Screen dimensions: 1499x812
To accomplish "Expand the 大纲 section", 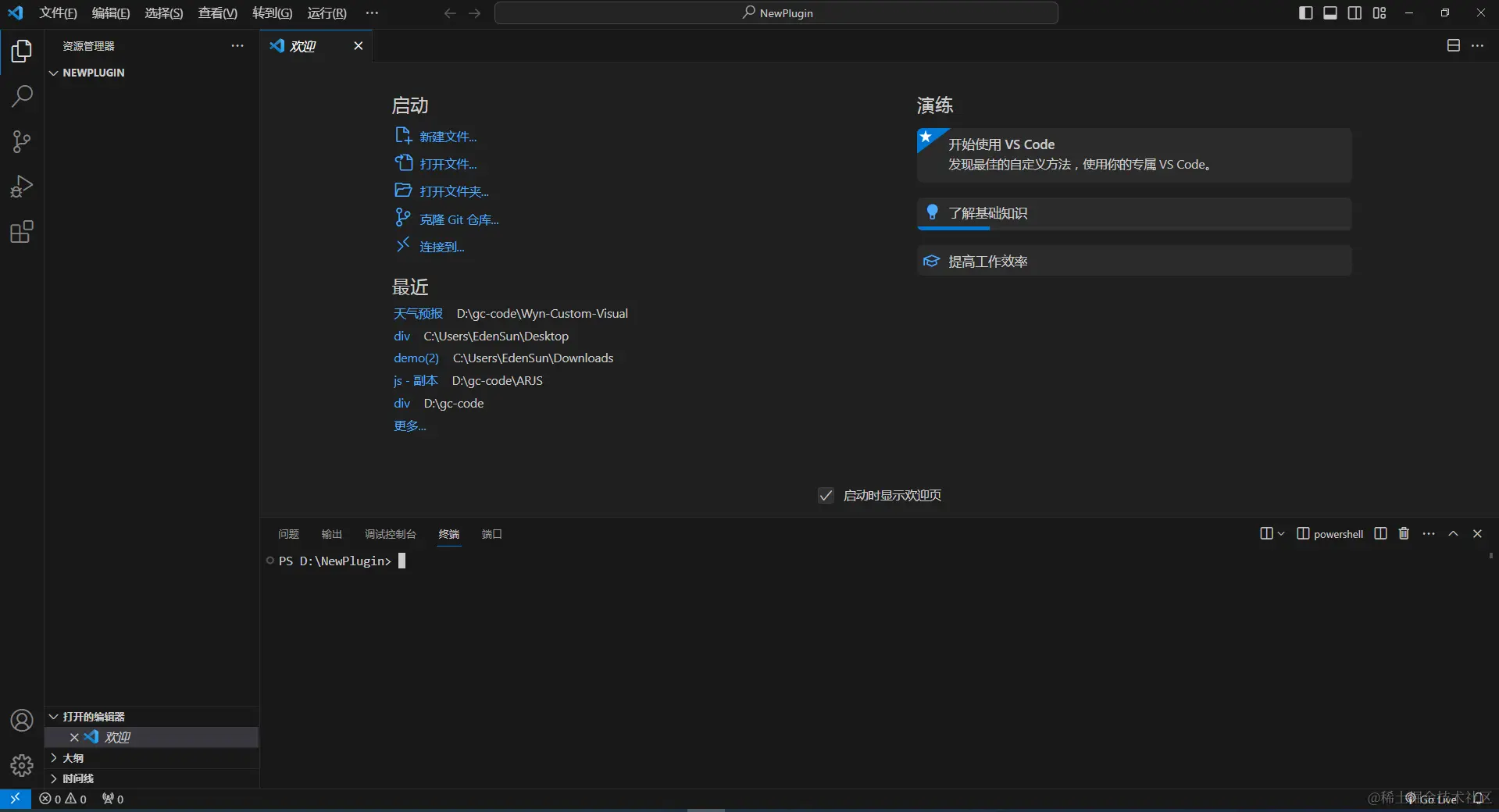I will (x=152, y=758).
